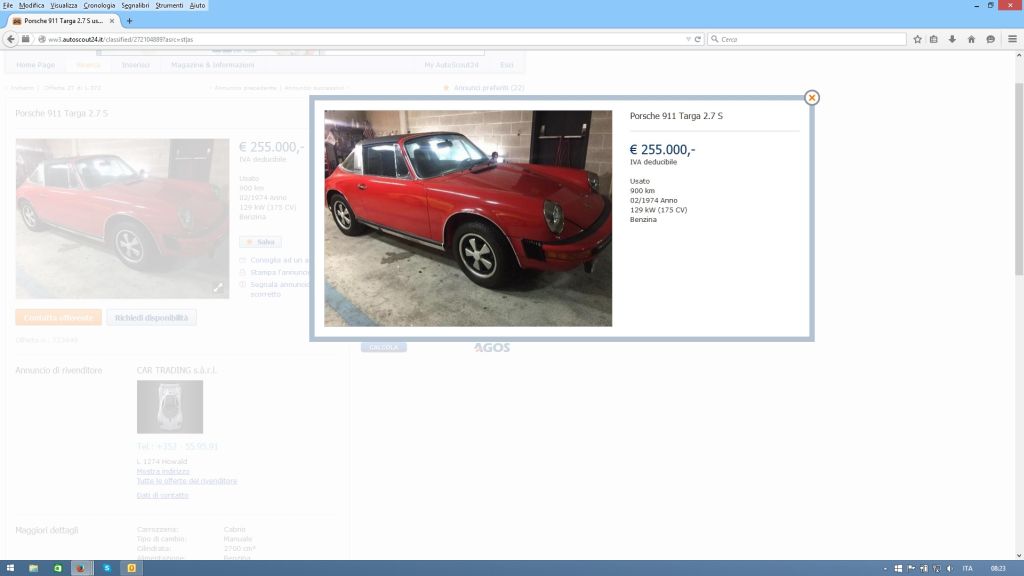Open the orange app taskbar icon

(x=131, y=568)
